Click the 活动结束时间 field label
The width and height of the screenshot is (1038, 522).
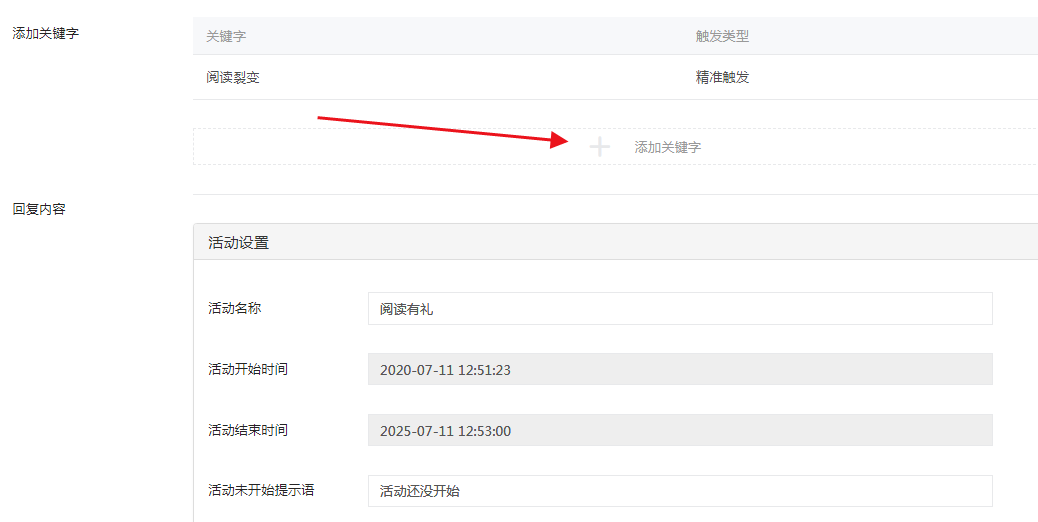248,430
